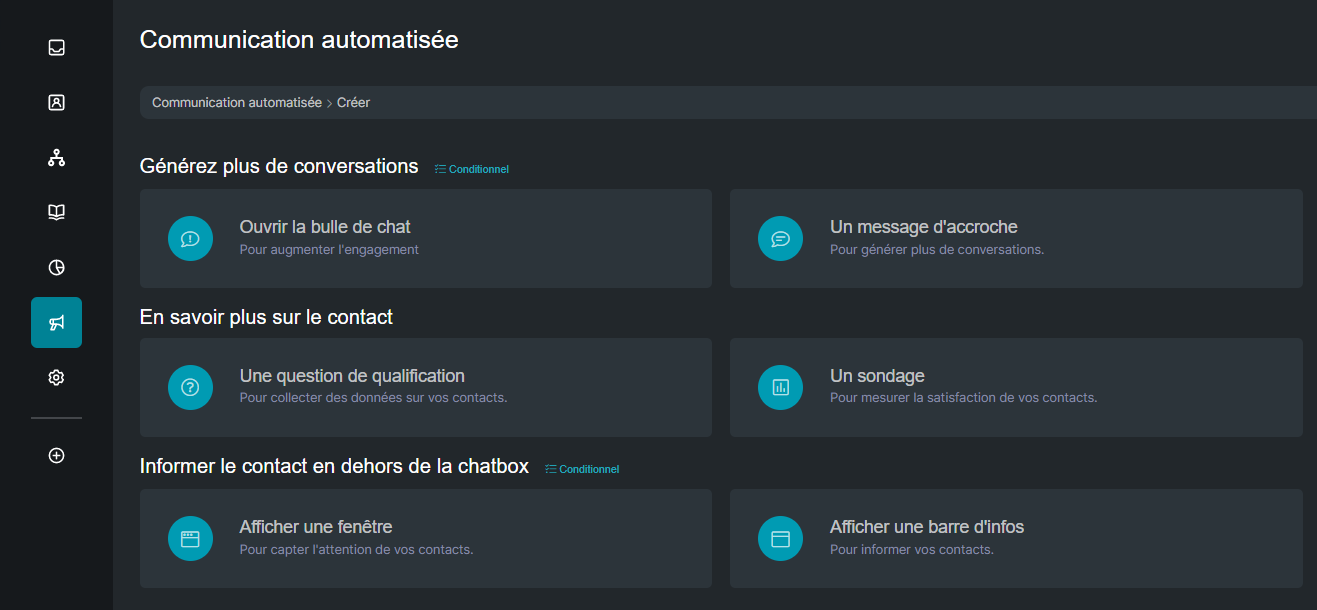The image size is (1317, 610).
Task: Click 'Conditionnel' next to 'Générez plus de conversations'
Action: tap(471, 168)
